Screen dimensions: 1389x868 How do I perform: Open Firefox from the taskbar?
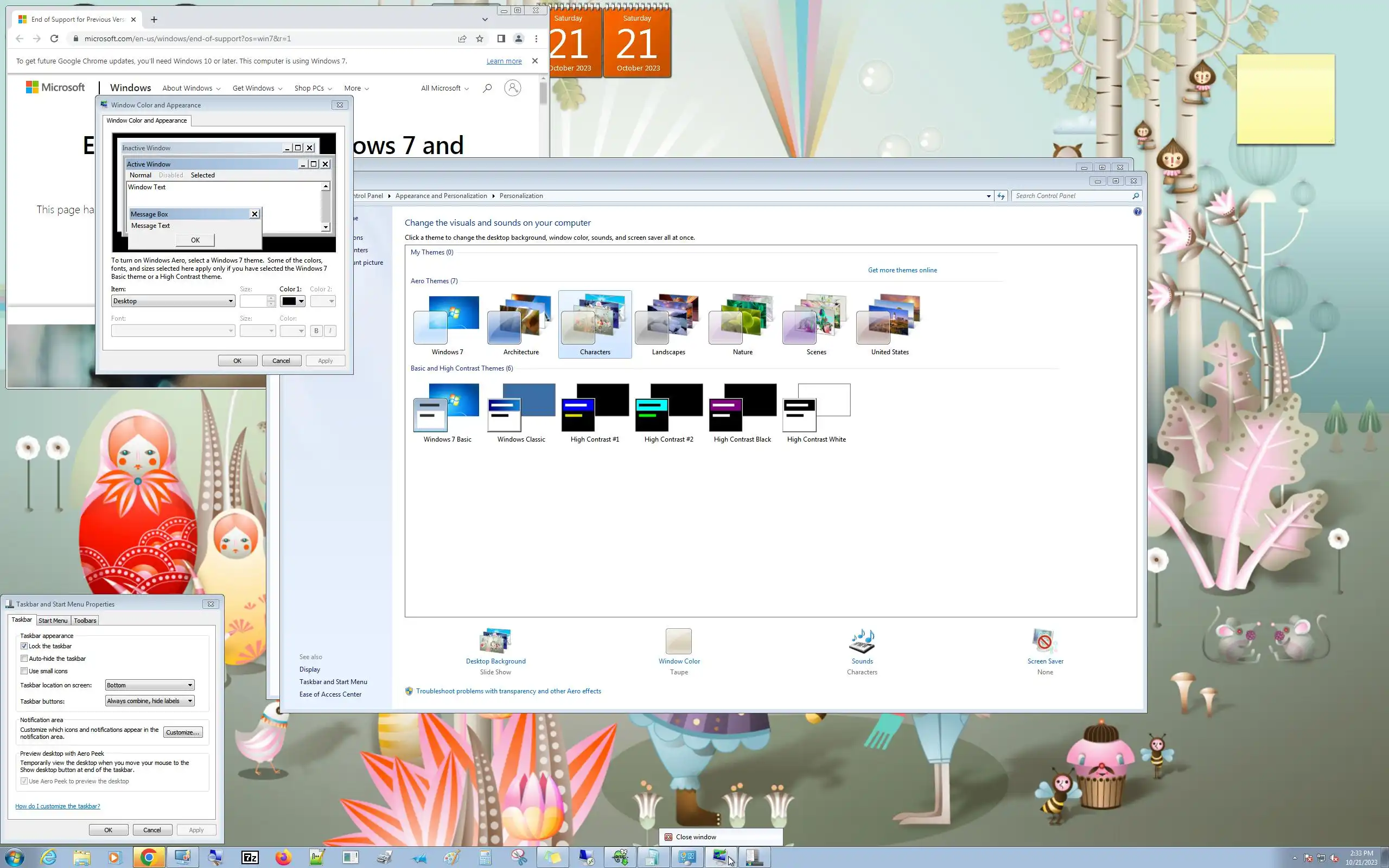coord(284,857)
